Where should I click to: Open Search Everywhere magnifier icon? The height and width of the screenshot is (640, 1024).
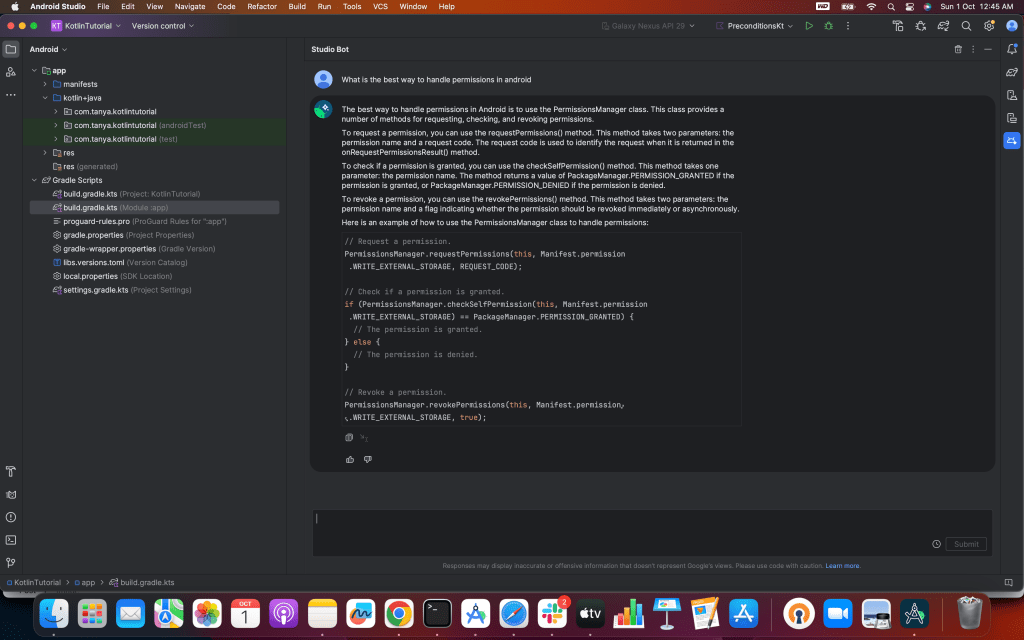coord(966,26)
